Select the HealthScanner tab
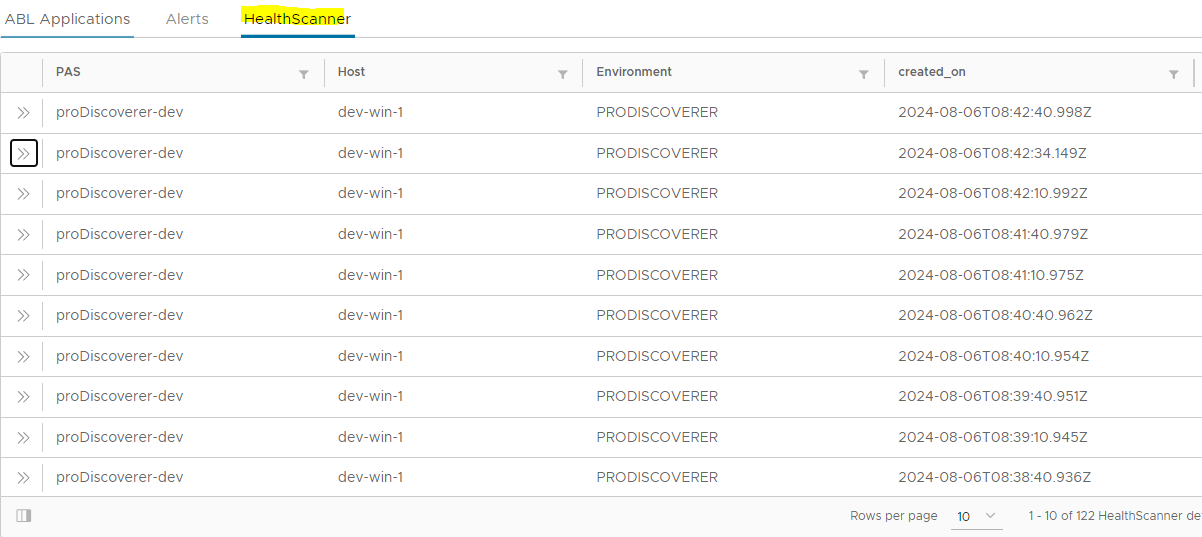The width and height of the screenshot is (1202, 537). coord(298,19)
